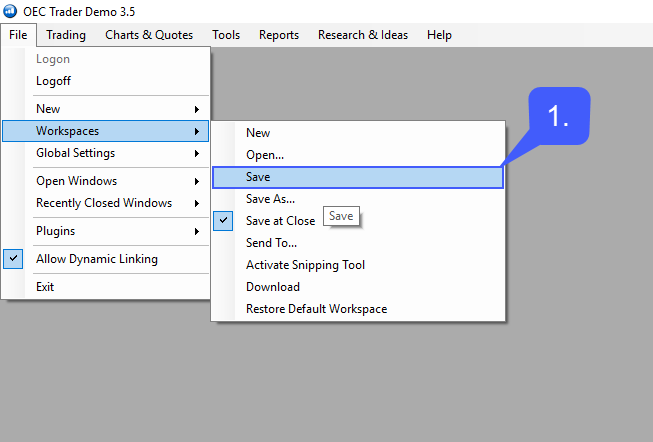The width and height of the screenshot is (653, 442).
Task: Expand the Plugins submenu
Action: coord(105,231)
